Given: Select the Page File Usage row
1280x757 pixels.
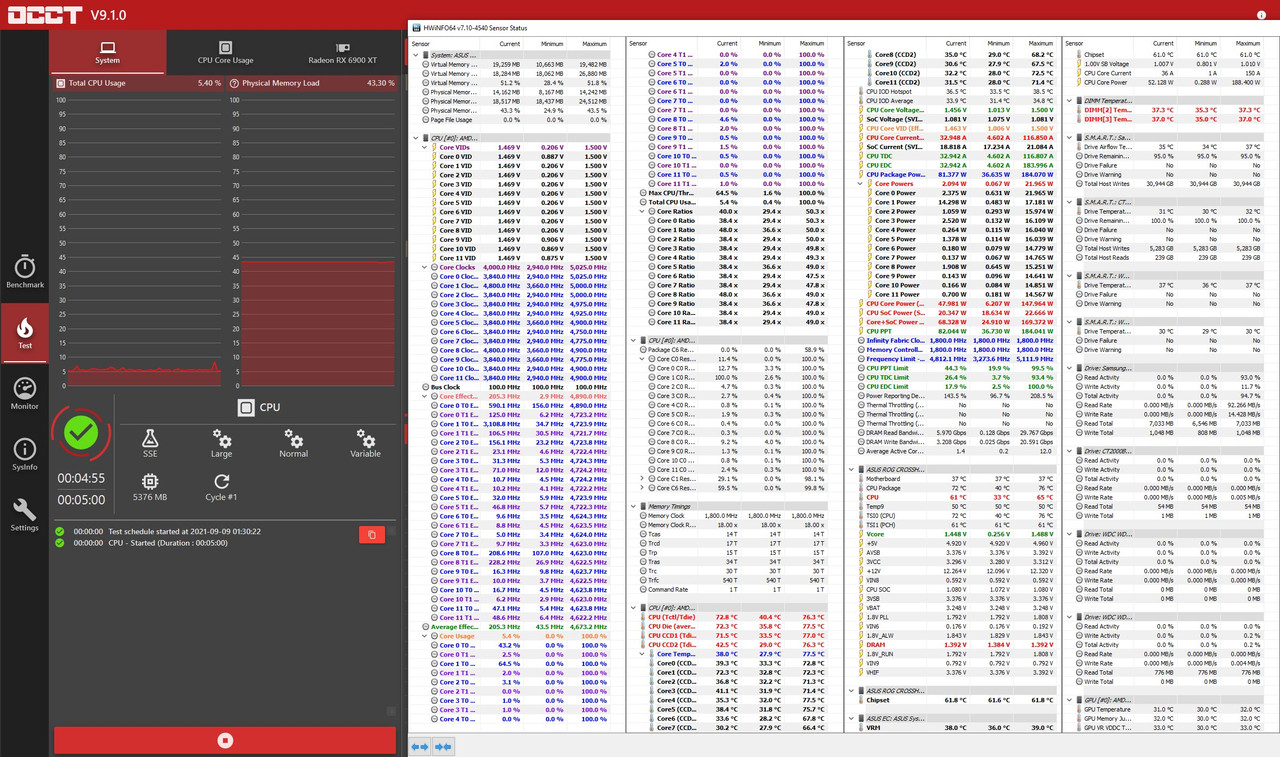Looking at the screenshot, I should pyautogui.click(x=517, y=120).
